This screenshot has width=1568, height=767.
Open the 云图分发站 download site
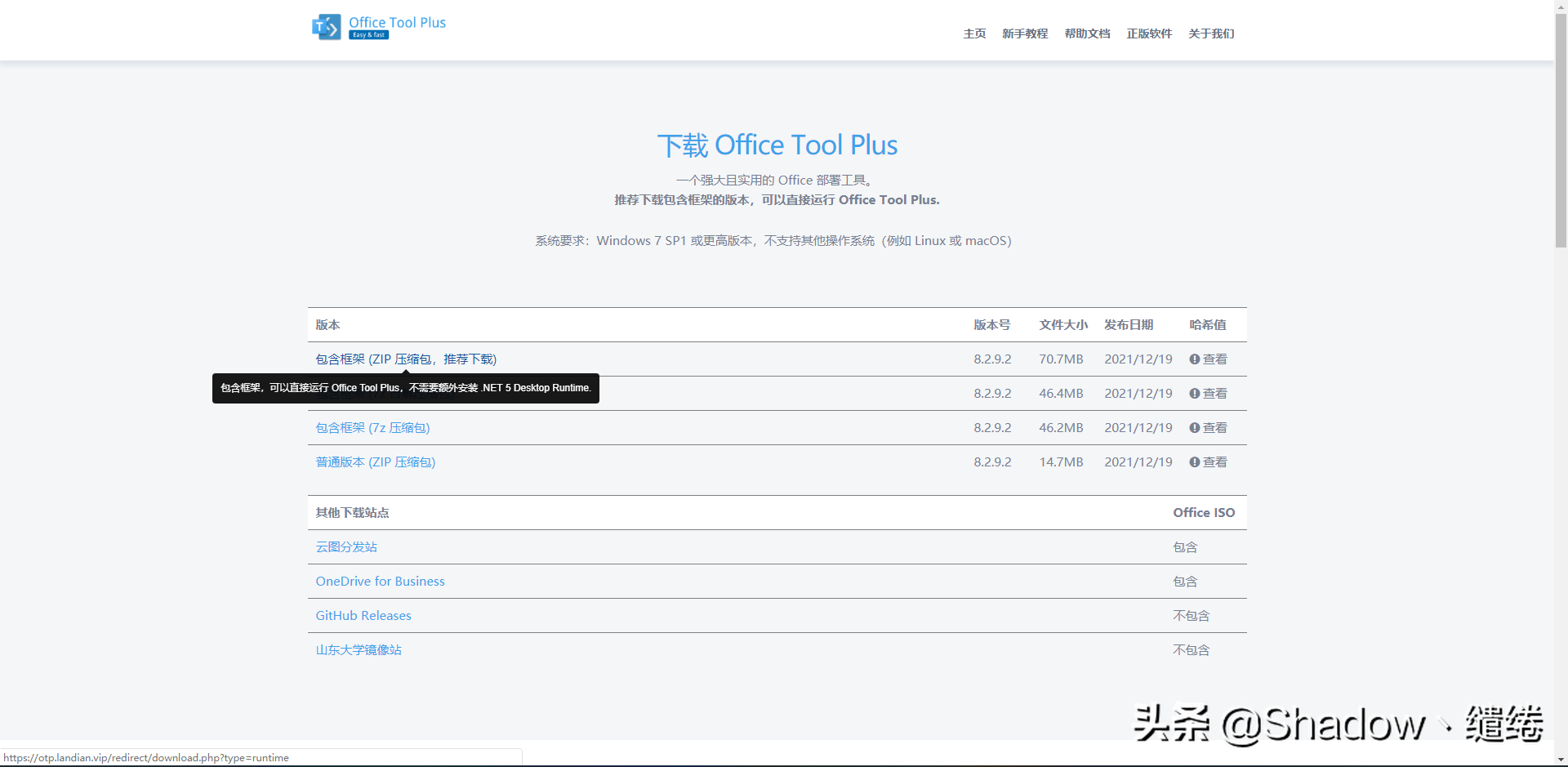[346, 547]
